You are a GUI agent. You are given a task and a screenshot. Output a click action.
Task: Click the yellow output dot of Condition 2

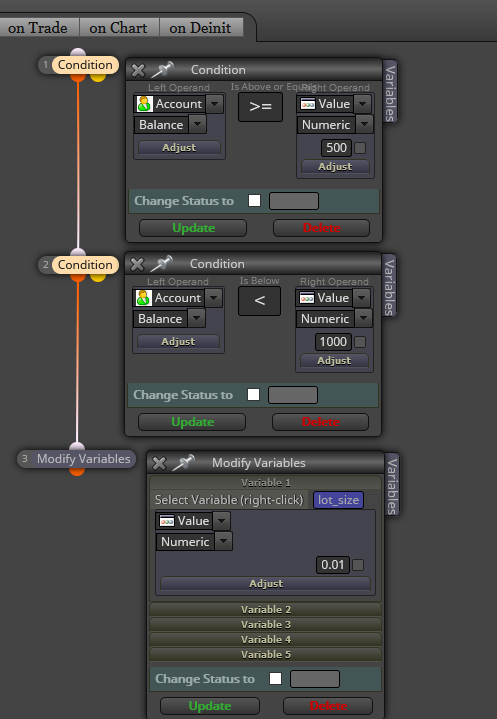click(x=98, y=277)
